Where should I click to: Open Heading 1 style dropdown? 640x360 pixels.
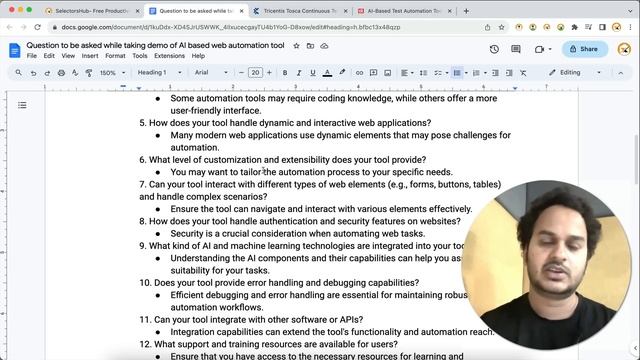pyautogui.click(x=159, y=73)
